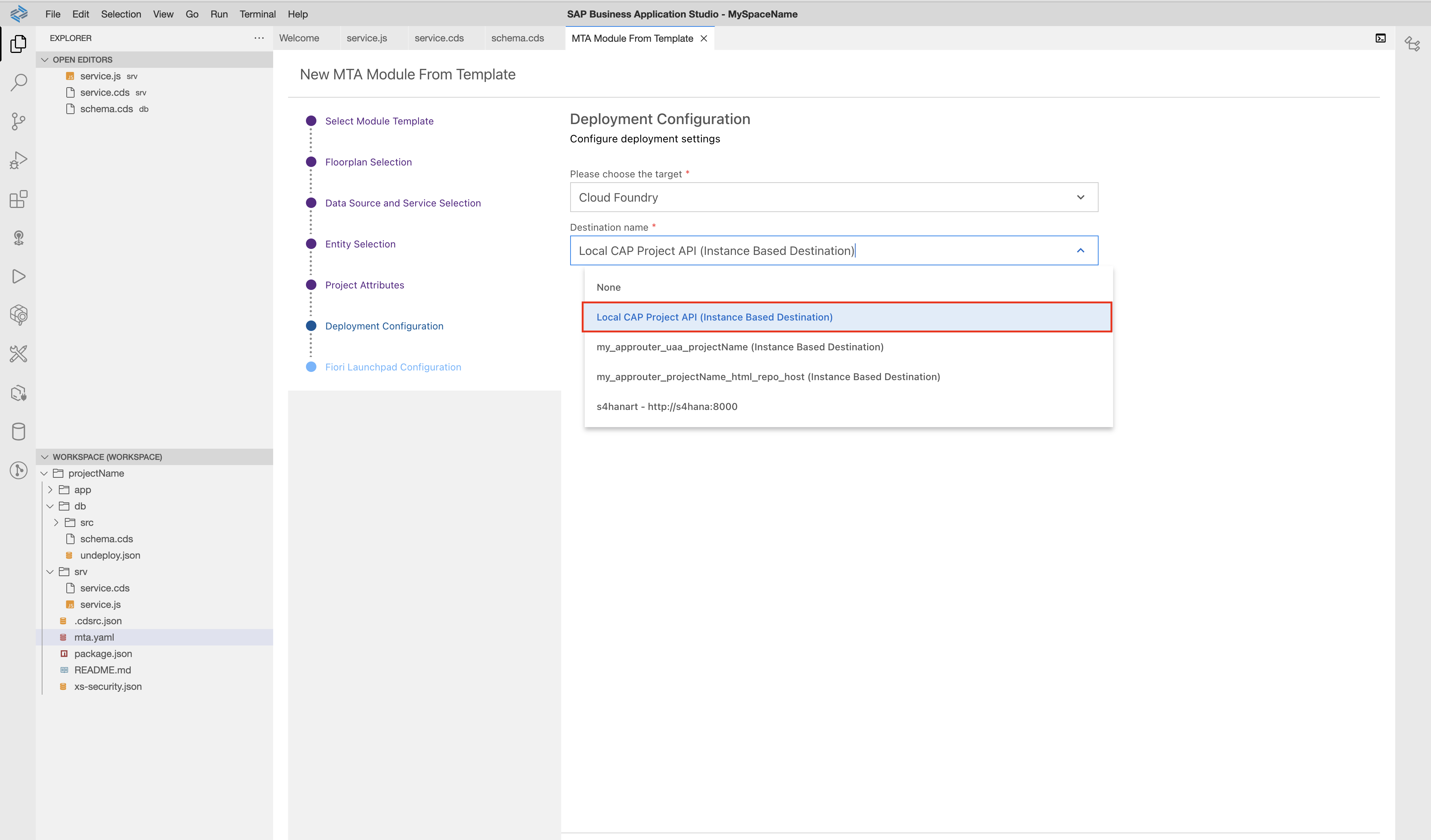1431x840 pixels.
Task: Open the Edit menu
Action: coord(80,14)
